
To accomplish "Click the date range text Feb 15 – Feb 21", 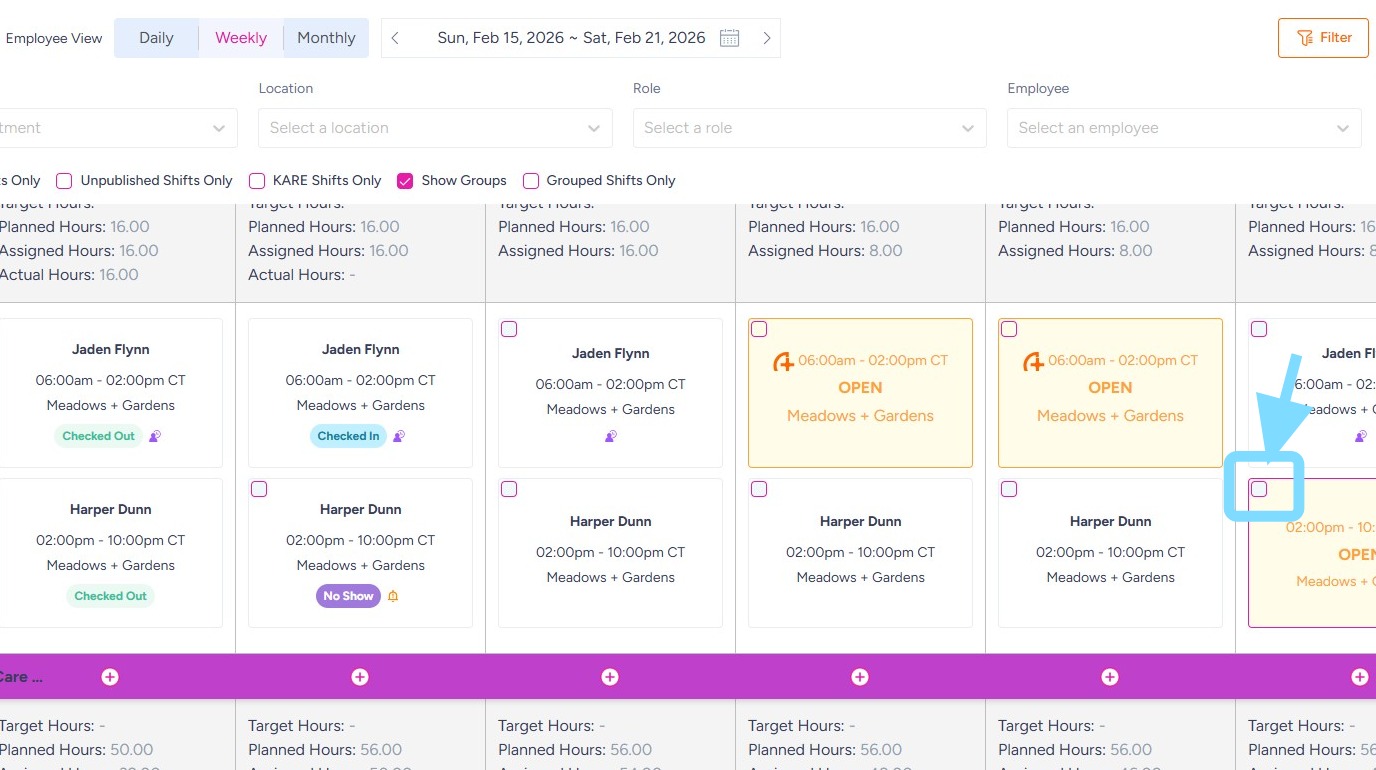I will tap(571, 38).
